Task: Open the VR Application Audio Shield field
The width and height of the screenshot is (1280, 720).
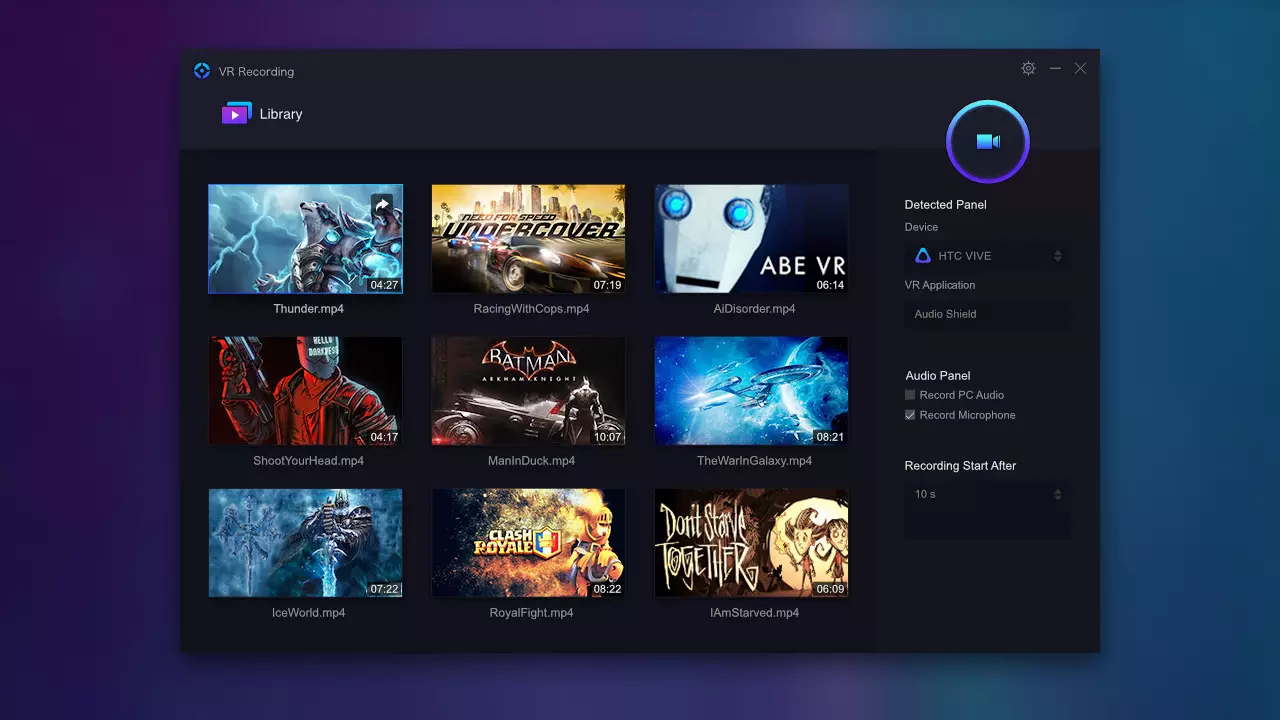Action: coord(986,314)
